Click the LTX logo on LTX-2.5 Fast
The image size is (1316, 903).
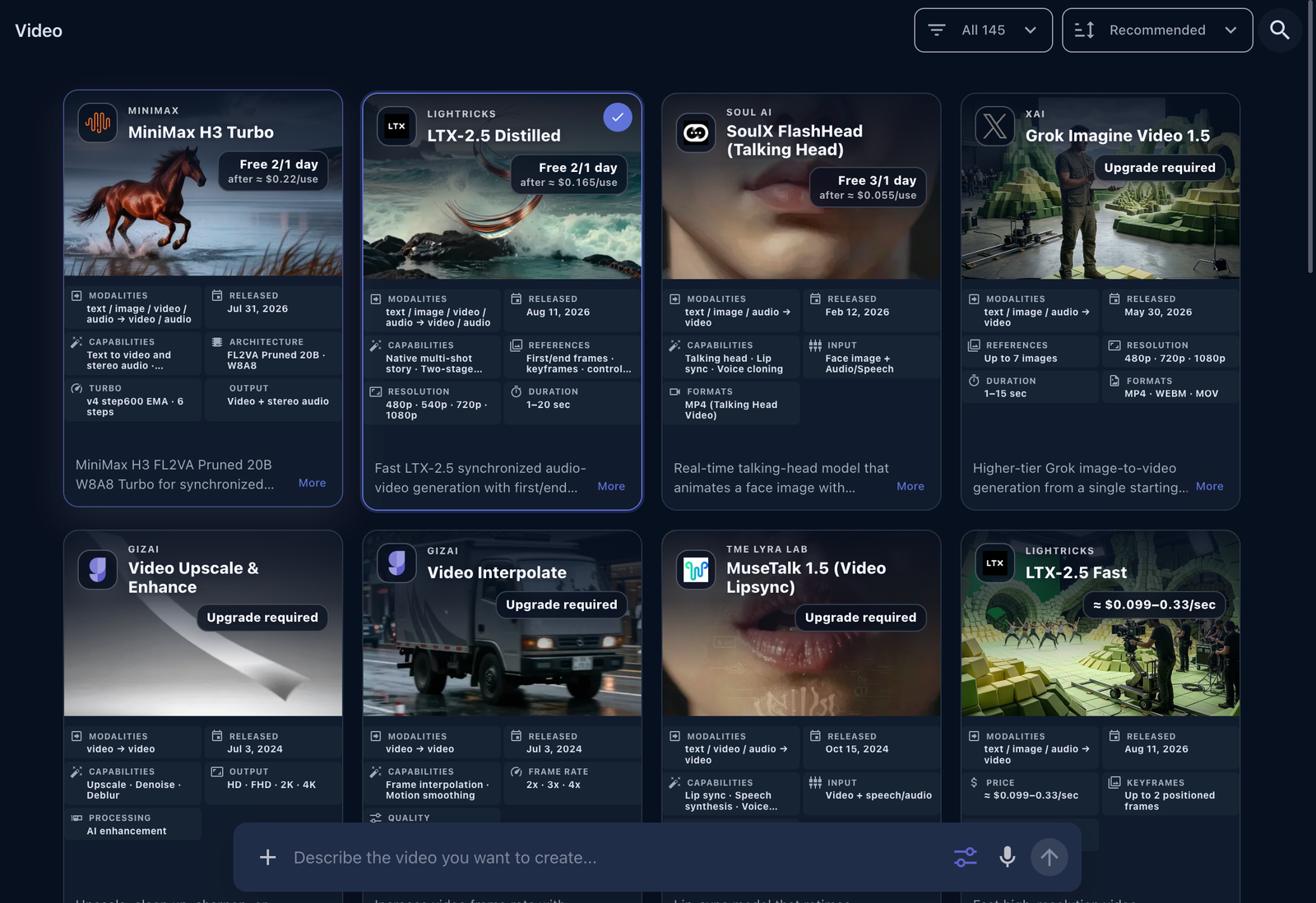coord(995,563)
